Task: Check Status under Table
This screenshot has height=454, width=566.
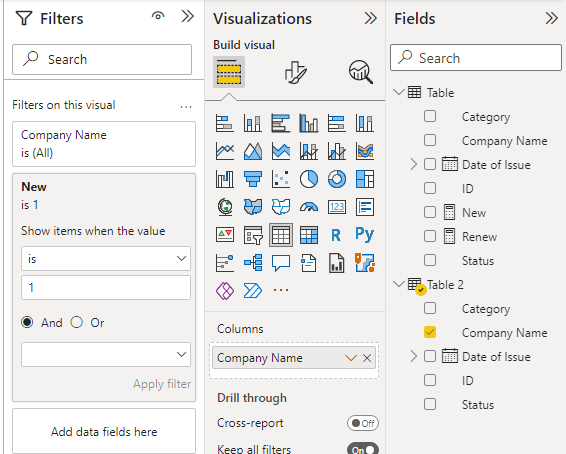Action: 430,260
